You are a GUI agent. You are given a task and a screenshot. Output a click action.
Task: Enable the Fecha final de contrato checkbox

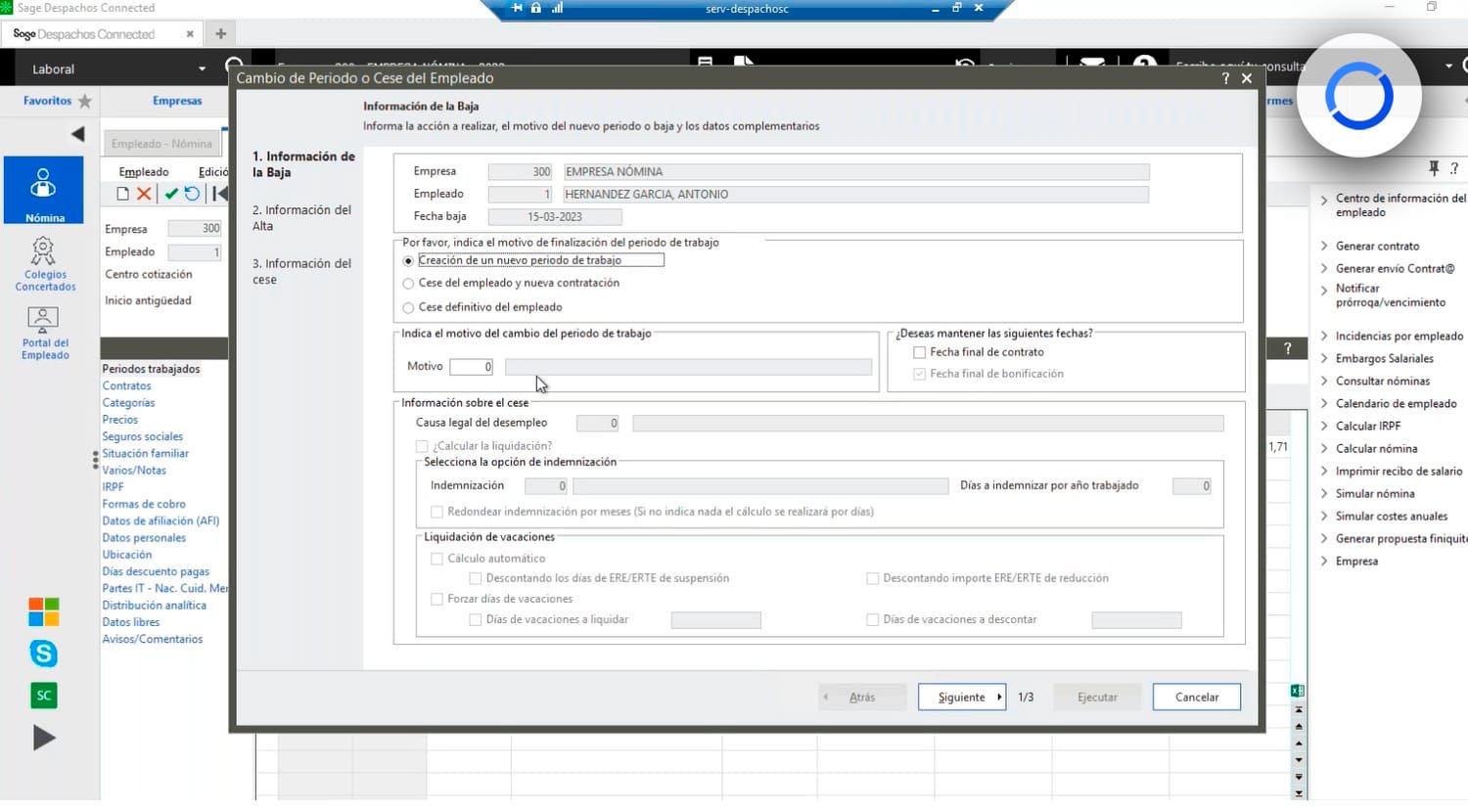coord(918,352)
